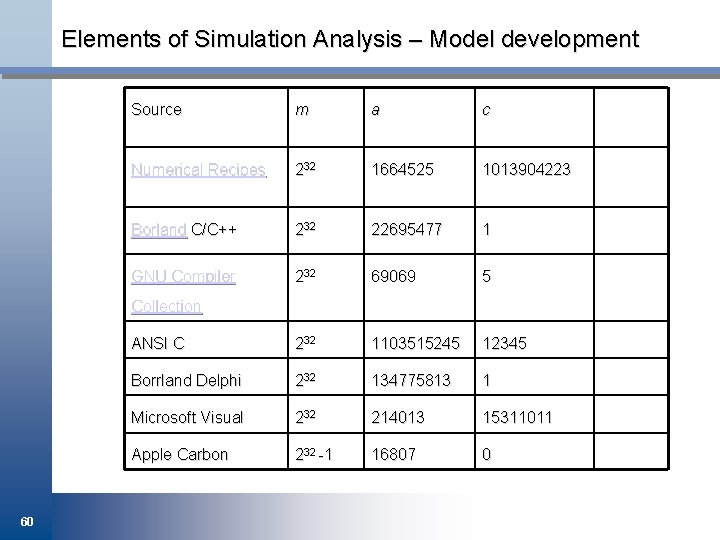Click the Apple Carbon m value 2³²-1
Viewport: 720px width, 540px height.
point(314,454)
